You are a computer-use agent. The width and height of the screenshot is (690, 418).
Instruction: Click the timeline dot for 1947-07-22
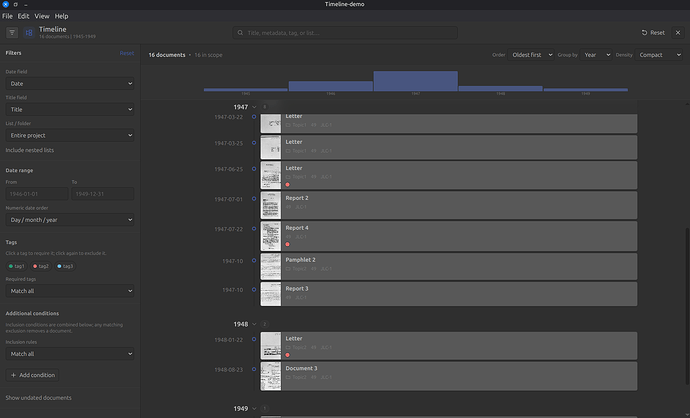pos(254,228)
